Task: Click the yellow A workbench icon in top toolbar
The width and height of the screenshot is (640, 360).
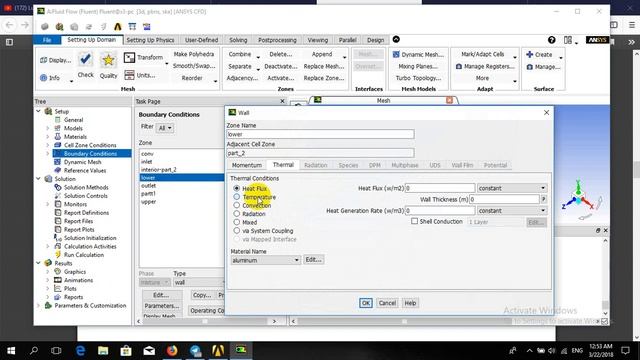Action: pyautogui.click(x=118, y=27)
